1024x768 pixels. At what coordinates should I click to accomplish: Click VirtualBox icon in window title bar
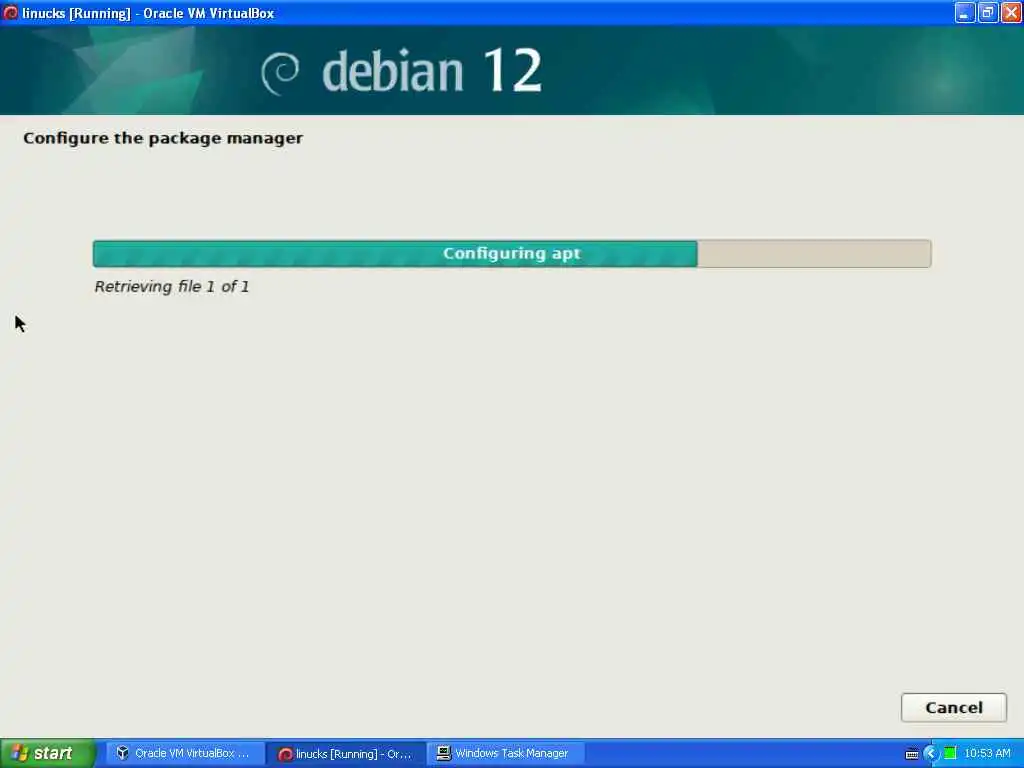10,12
